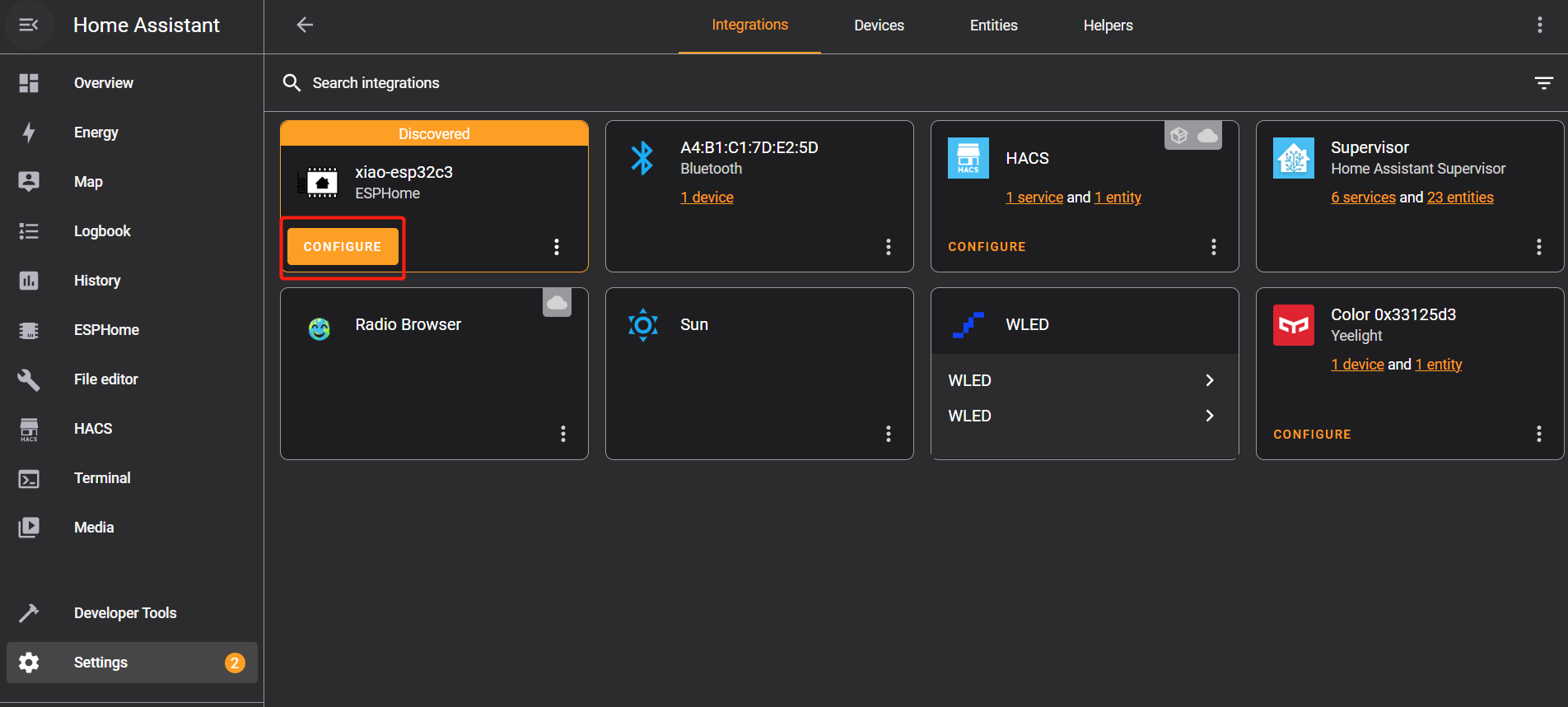Open Supervisor 23 entities link
This screenshot has width=1568, height=707.
1460,198
